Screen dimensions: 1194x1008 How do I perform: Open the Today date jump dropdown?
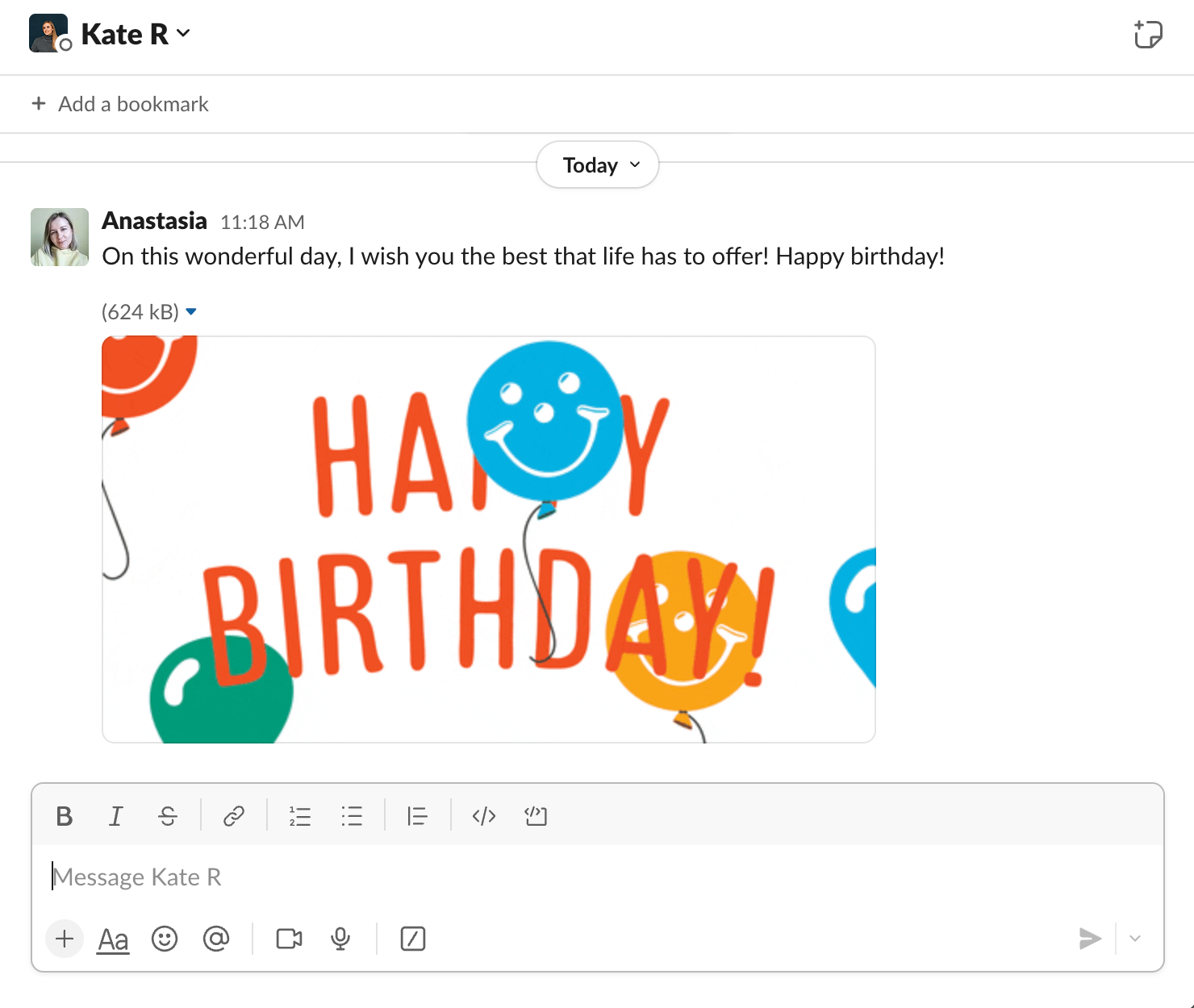click(598, 165)
